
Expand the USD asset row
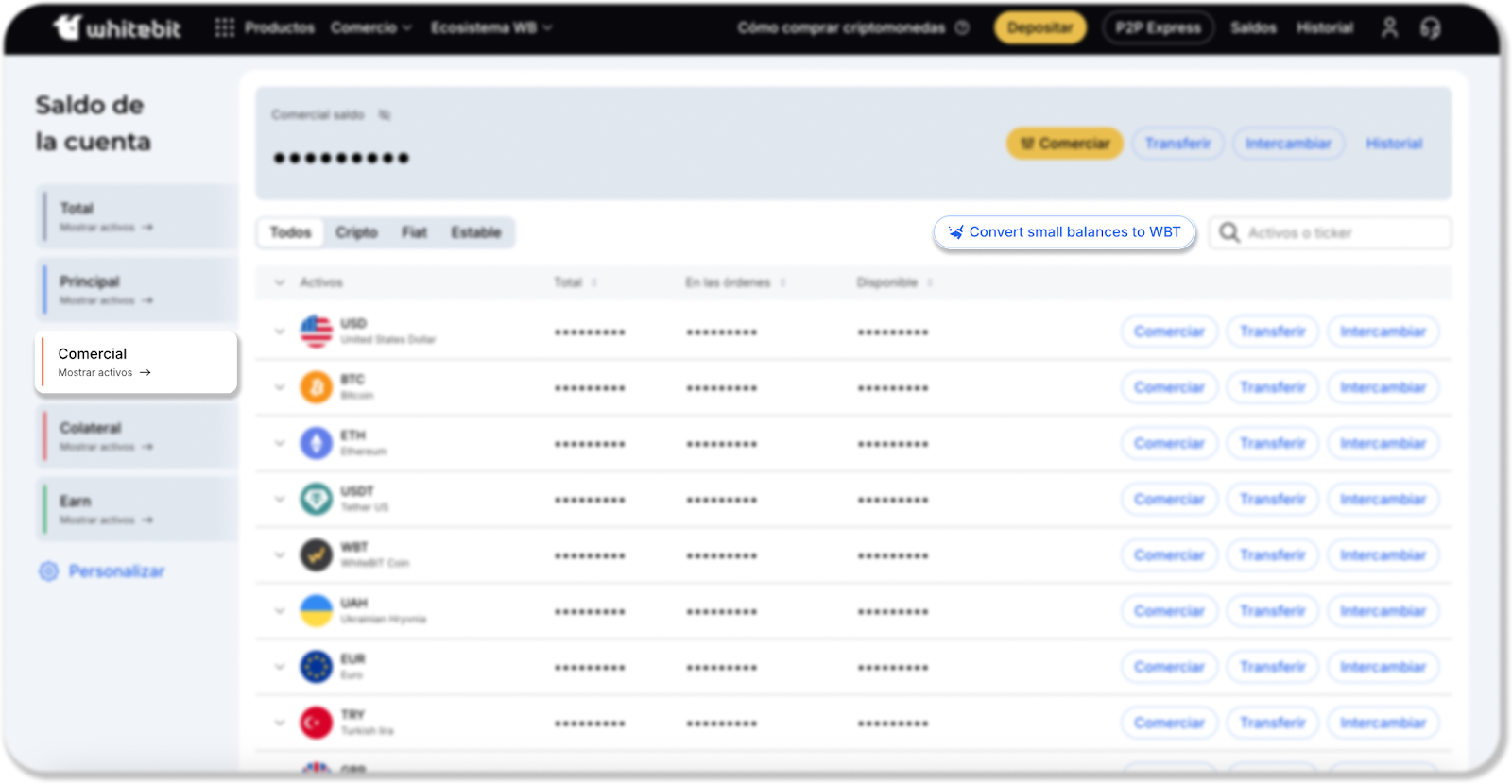coord(280,332)
